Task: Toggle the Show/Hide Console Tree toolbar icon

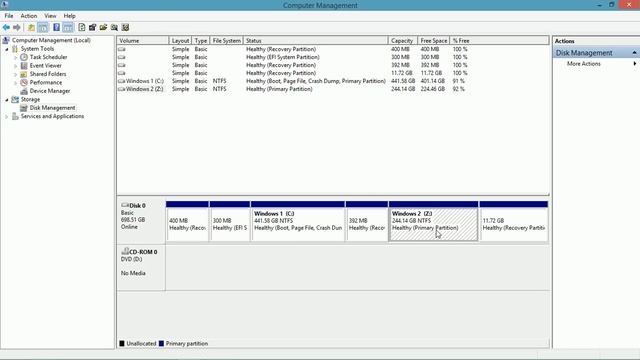Action: pos(42,27)
